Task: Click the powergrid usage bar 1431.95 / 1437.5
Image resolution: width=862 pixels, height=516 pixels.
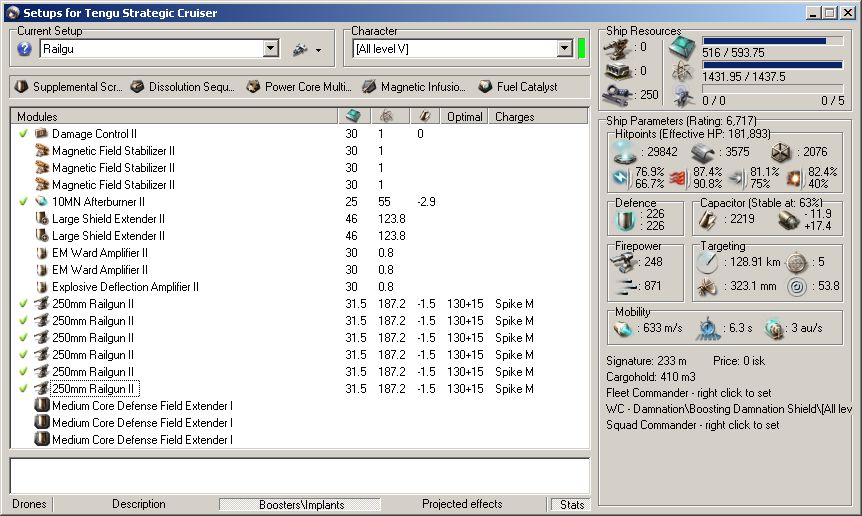Action: [x=773, y=65]
